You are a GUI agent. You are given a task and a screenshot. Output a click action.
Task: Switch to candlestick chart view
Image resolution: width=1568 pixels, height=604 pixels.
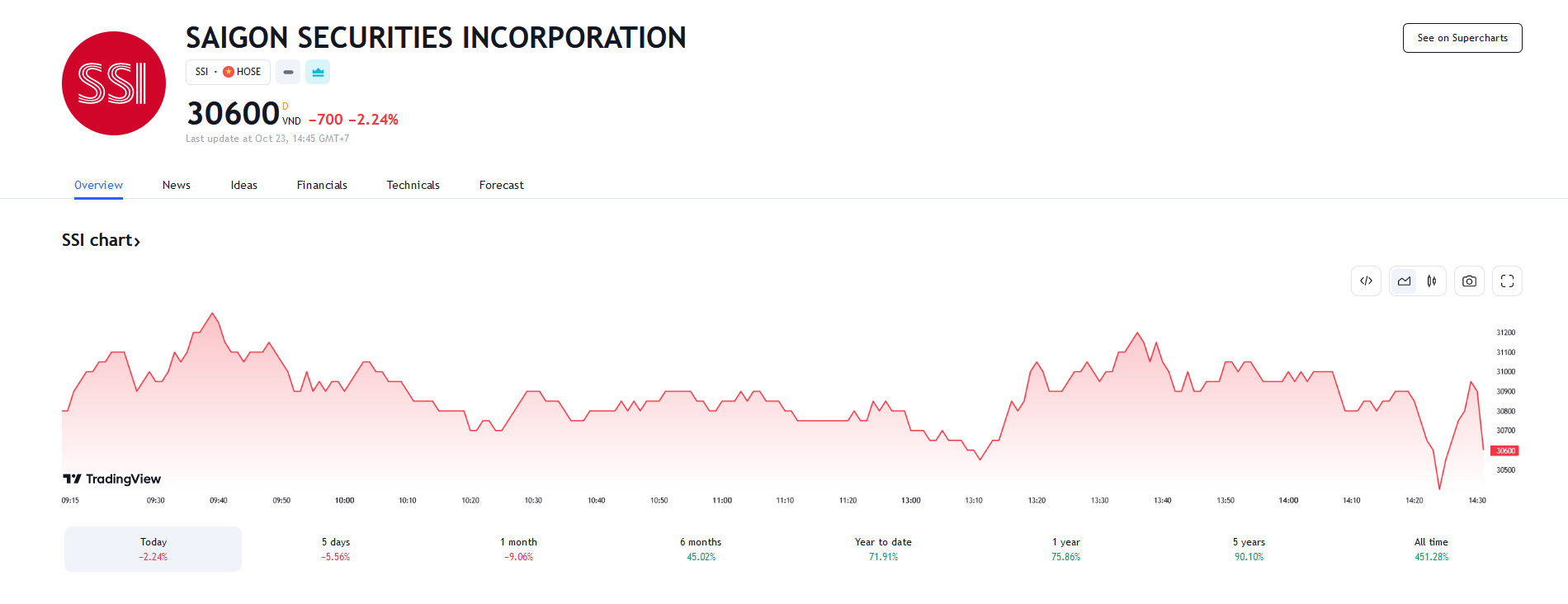pyautogui.click(x=1432, y=281)
